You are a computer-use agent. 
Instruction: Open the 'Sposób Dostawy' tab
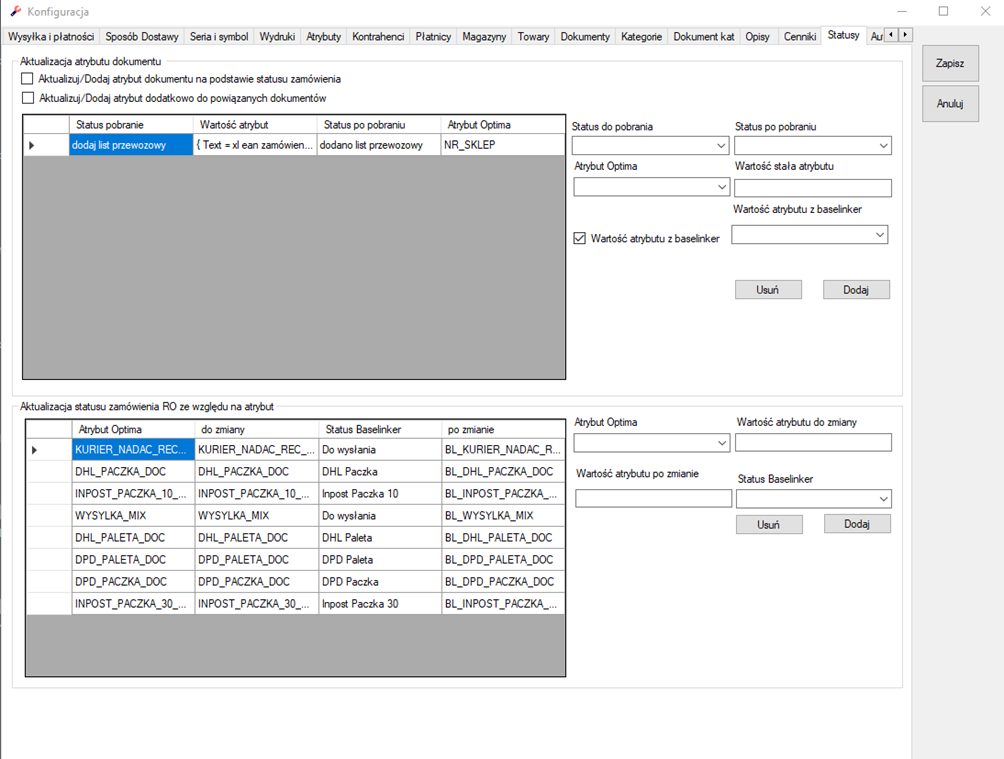click(142, 37)
